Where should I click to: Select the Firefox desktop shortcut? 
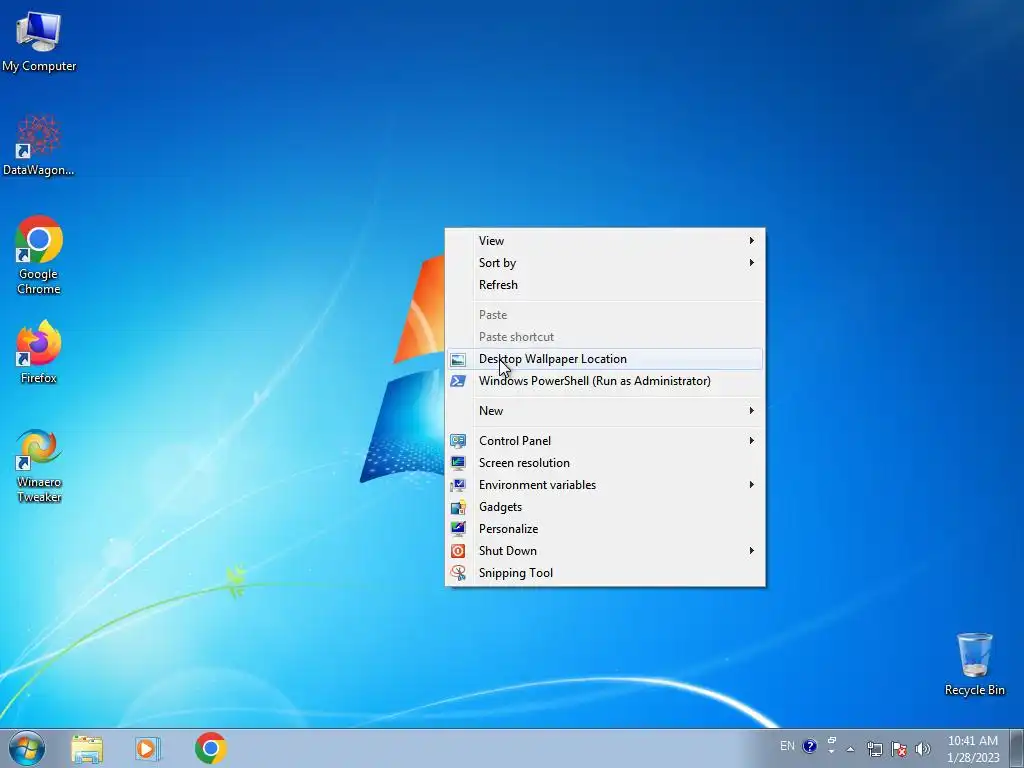pos(39,351)
